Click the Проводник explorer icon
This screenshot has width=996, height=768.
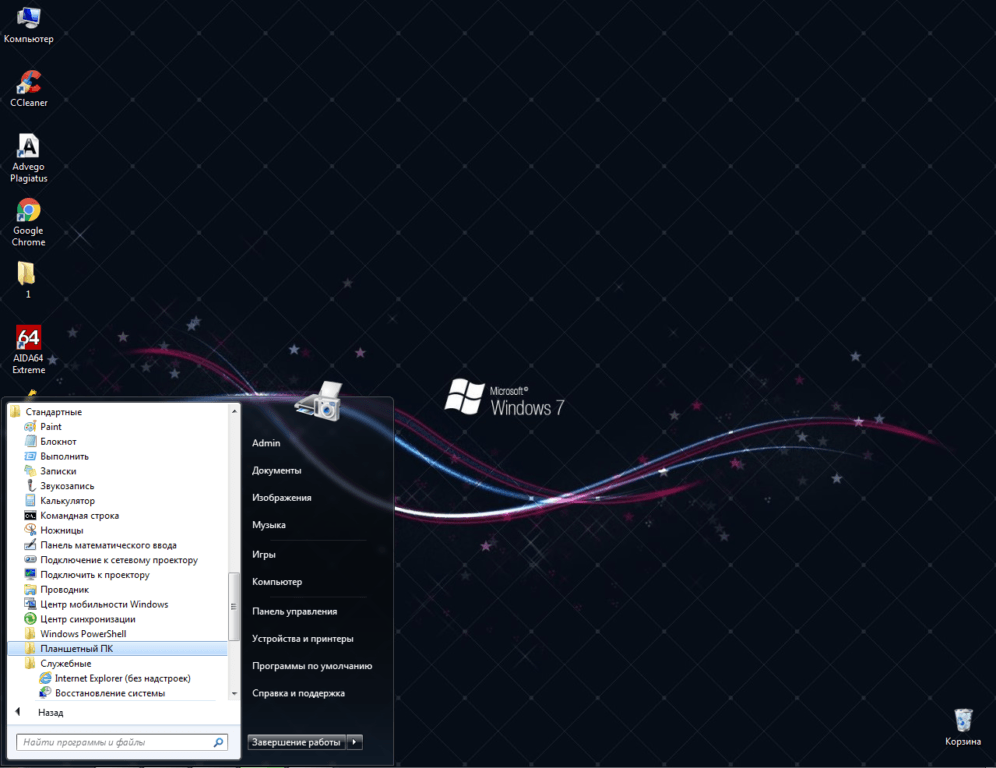[30, 589]
